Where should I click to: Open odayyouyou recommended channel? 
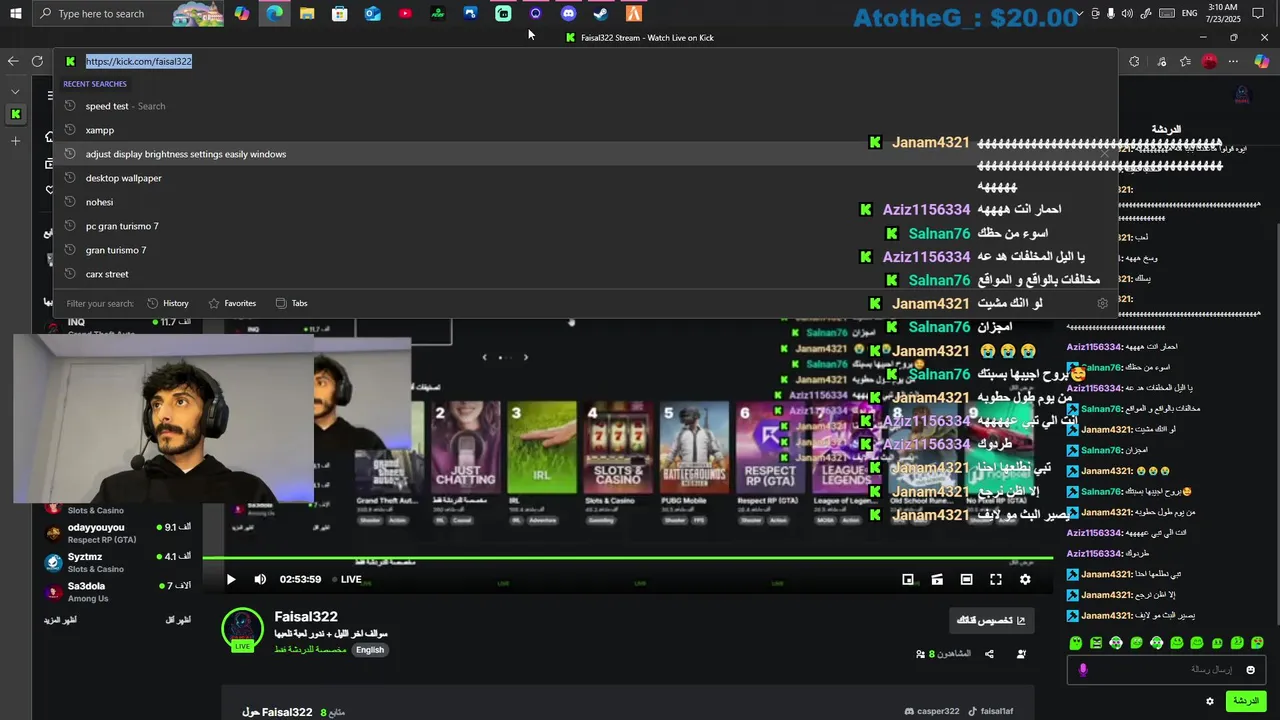point(118,533)
